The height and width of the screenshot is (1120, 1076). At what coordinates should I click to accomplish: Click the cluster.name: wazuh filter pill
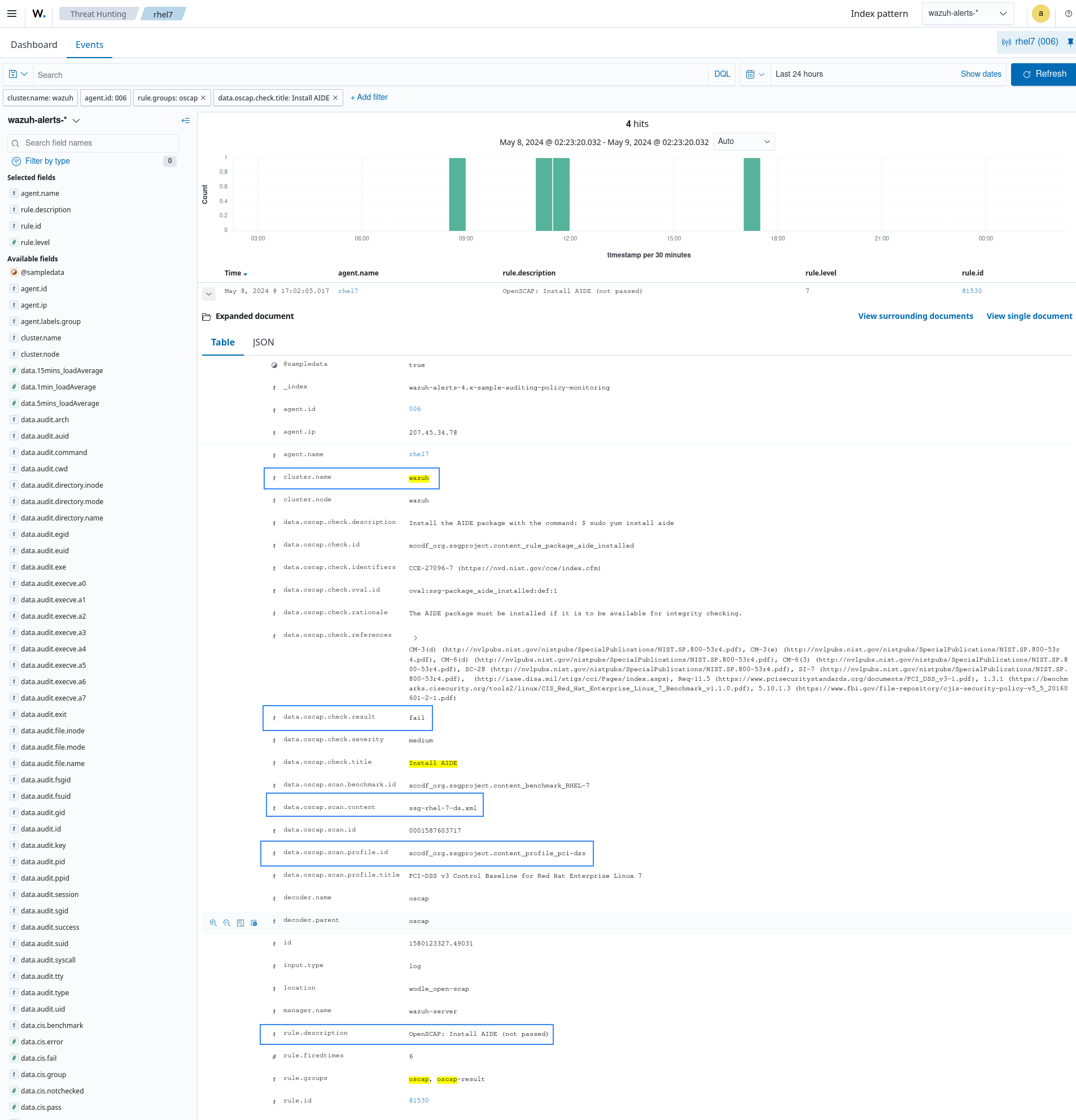(40, 98)
